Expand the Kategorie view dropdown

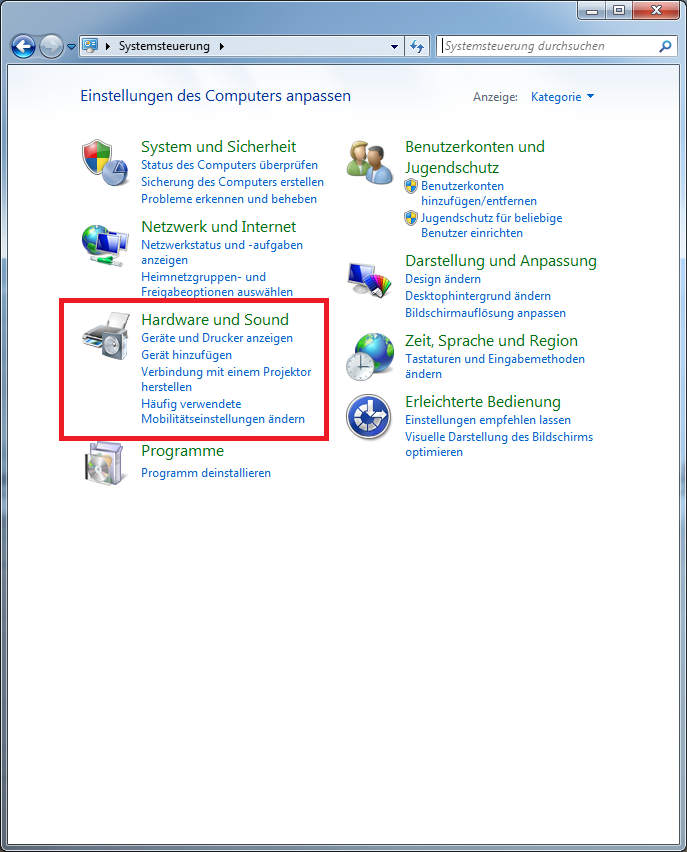(562, 97)
